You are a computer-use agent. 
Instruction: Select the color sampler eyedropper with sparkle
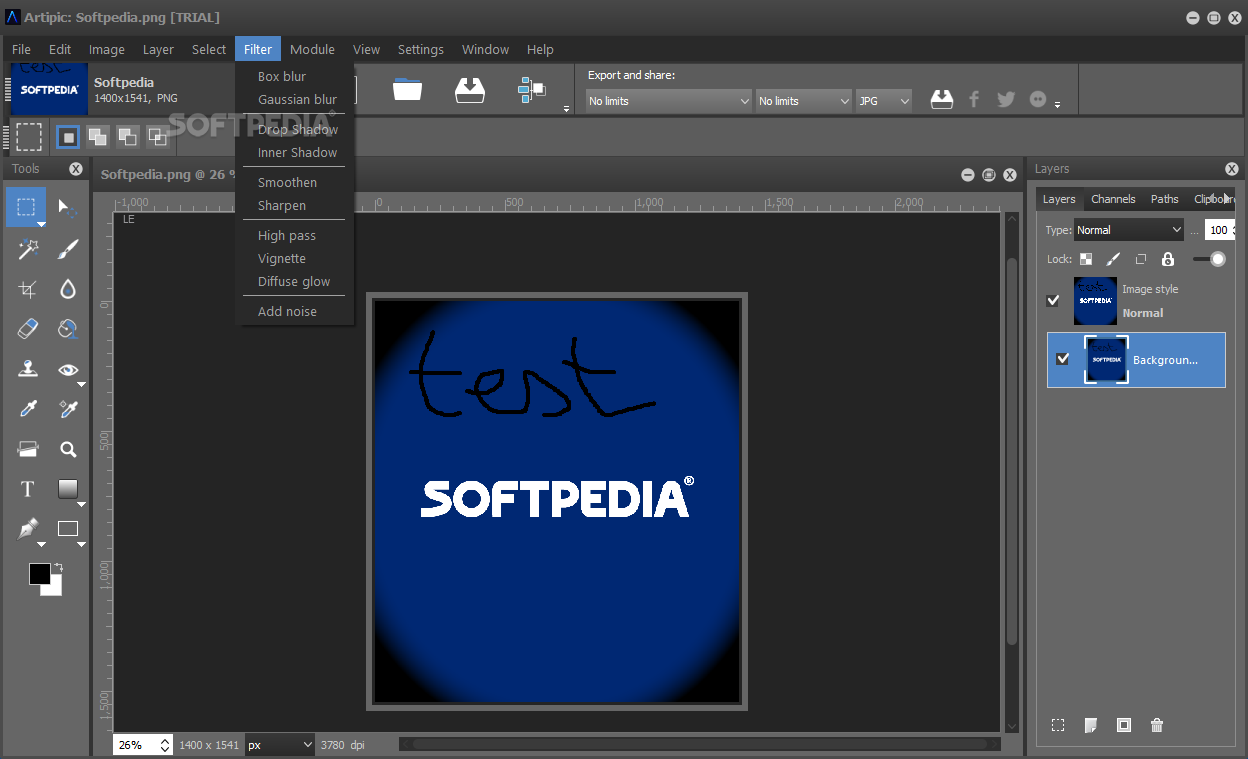click(x=68, y=409)
